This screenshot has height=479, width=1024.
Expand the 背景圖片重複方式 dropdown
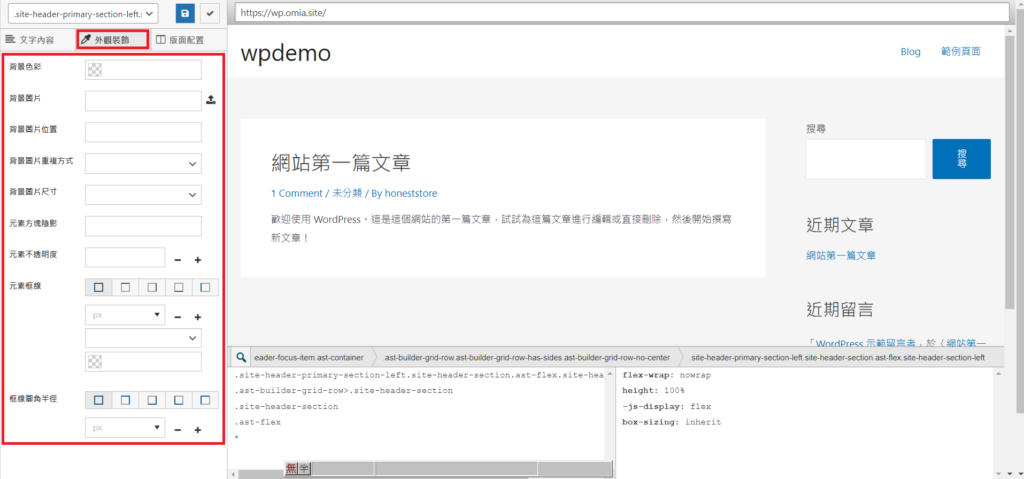143,163
